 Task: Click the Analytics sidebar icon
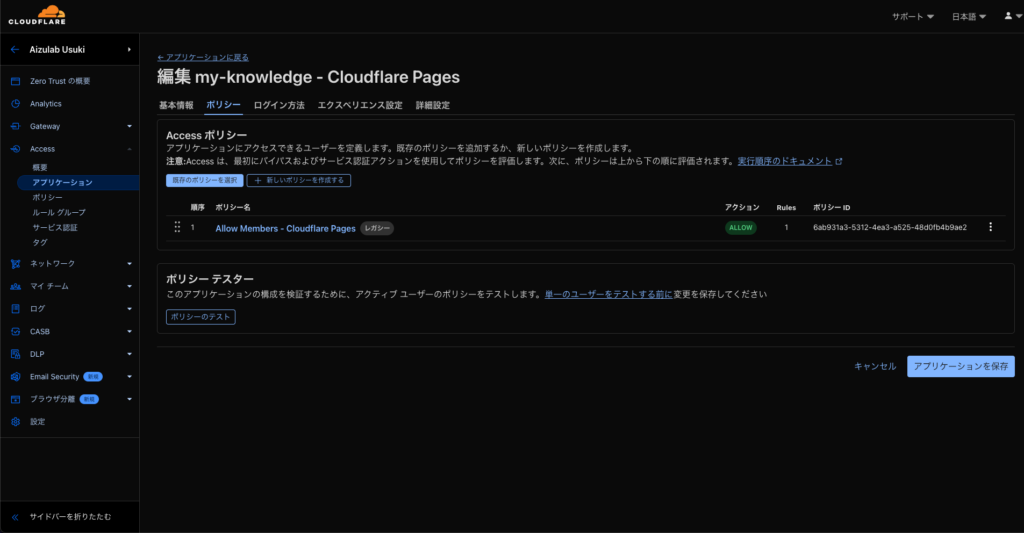point(16,104)
